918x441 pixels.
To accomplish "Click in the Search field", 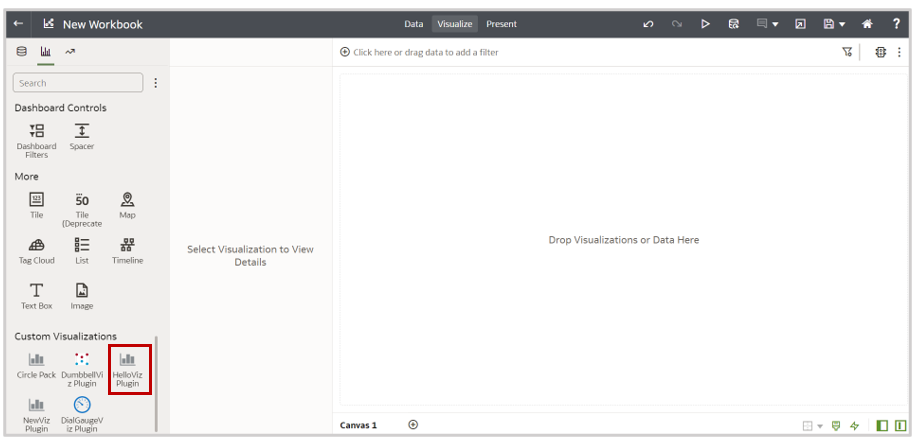I will [77, 83].
